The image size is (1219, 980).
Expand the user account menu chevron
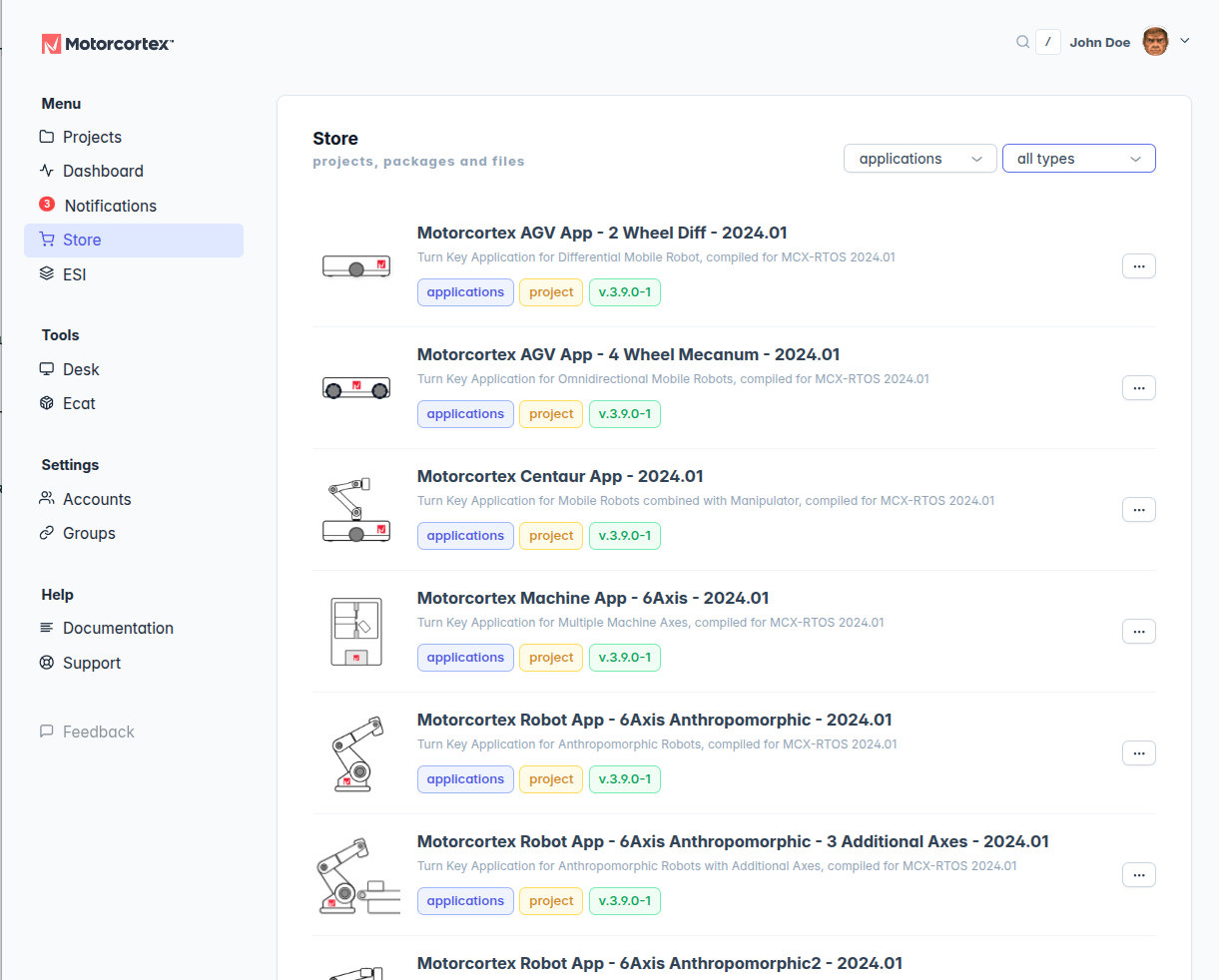click(1185, 41)
